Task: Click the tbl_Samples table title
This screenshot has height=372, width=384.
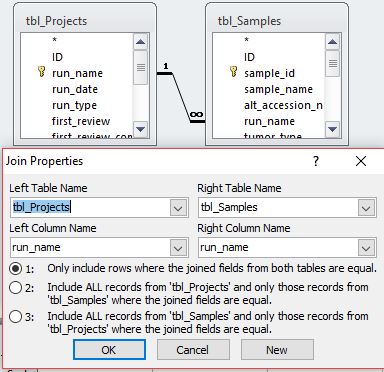Action: click(249, 21)
